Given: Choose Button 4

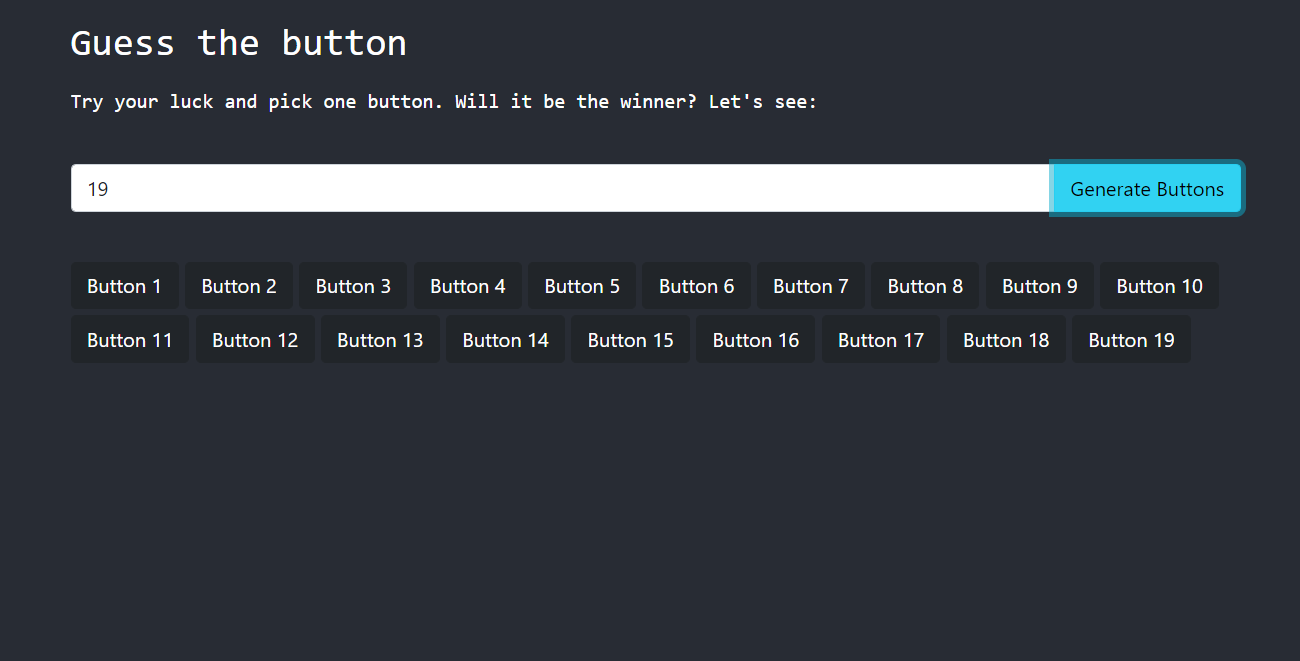Looking at the screenshot, I should pyautogui.click(x=467, y=285).
